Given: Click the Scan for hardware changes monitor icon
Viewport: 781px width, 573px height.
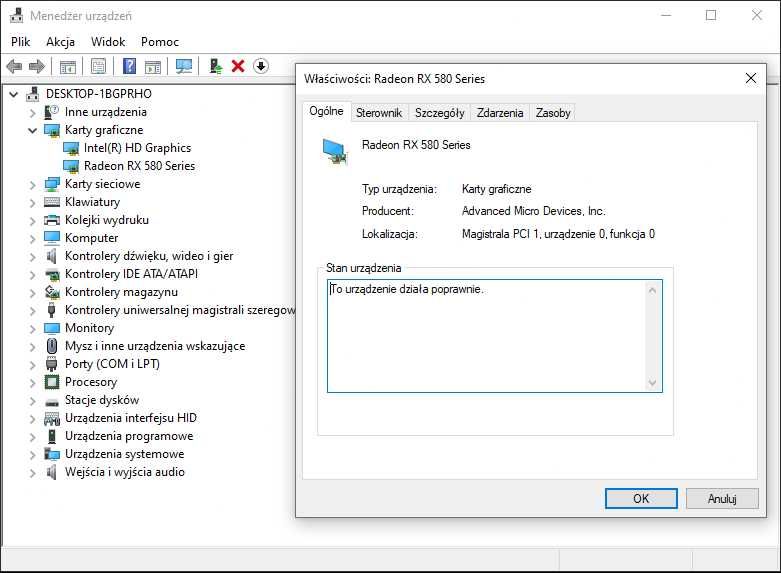Looking at the screenshot, I should pyautogui.click(x=184, y=66).
